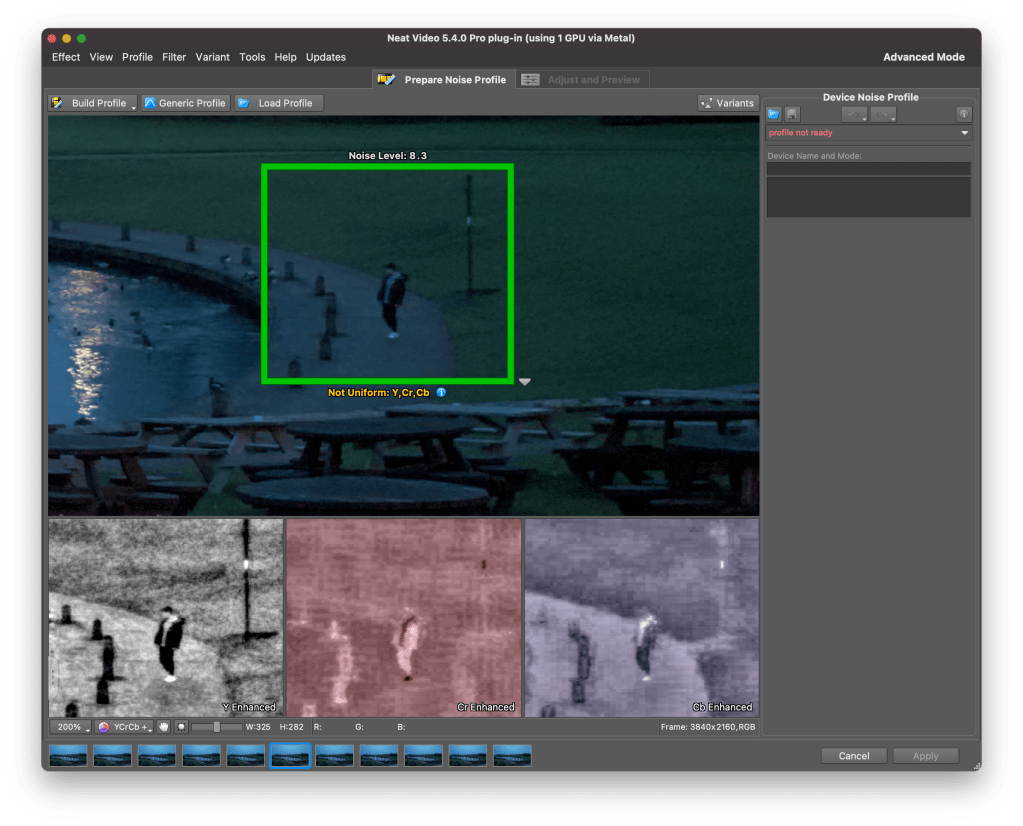Select the hand pan tool

click(x=163, y=727)
